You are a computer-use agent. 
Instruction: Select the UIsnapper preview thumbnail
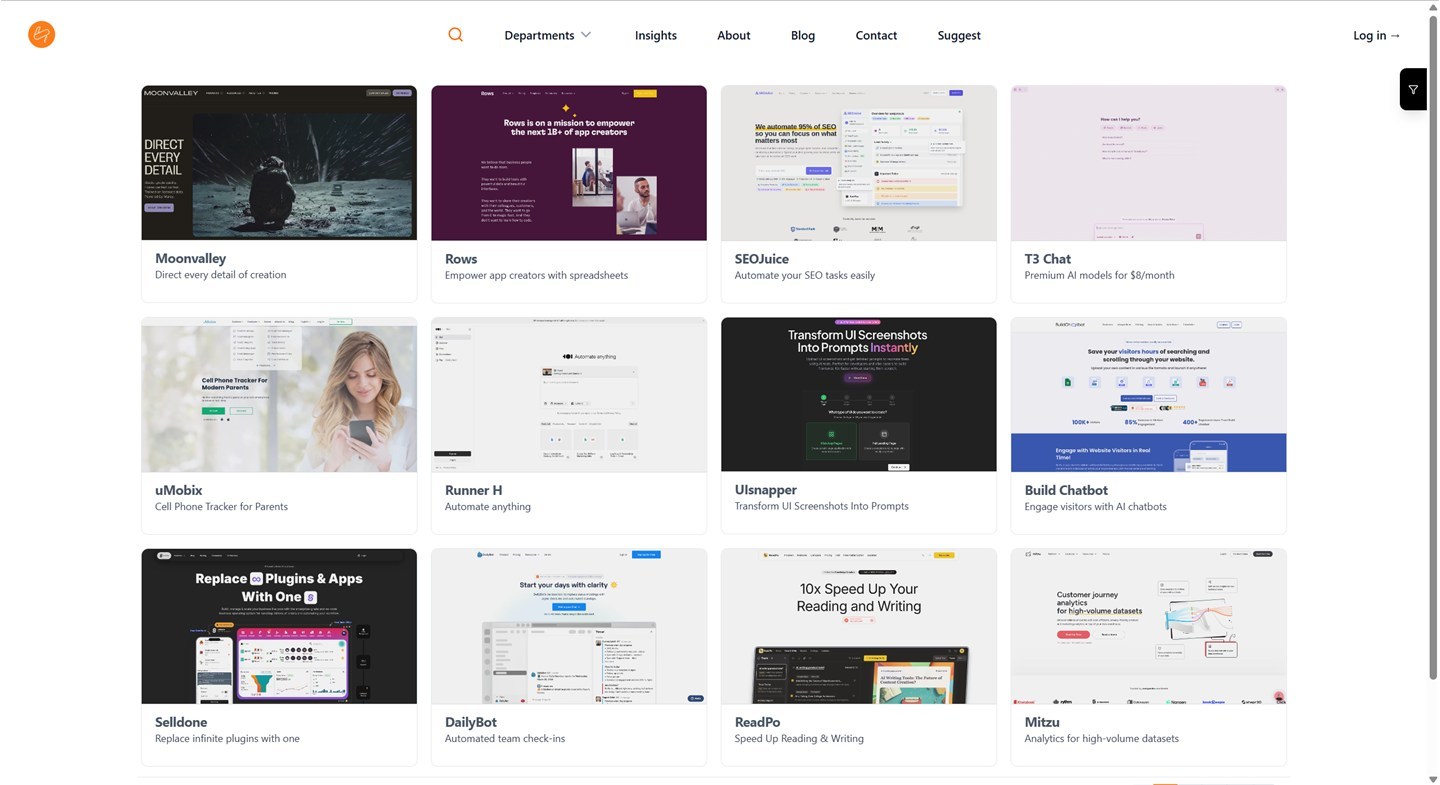tap(858, 394)
